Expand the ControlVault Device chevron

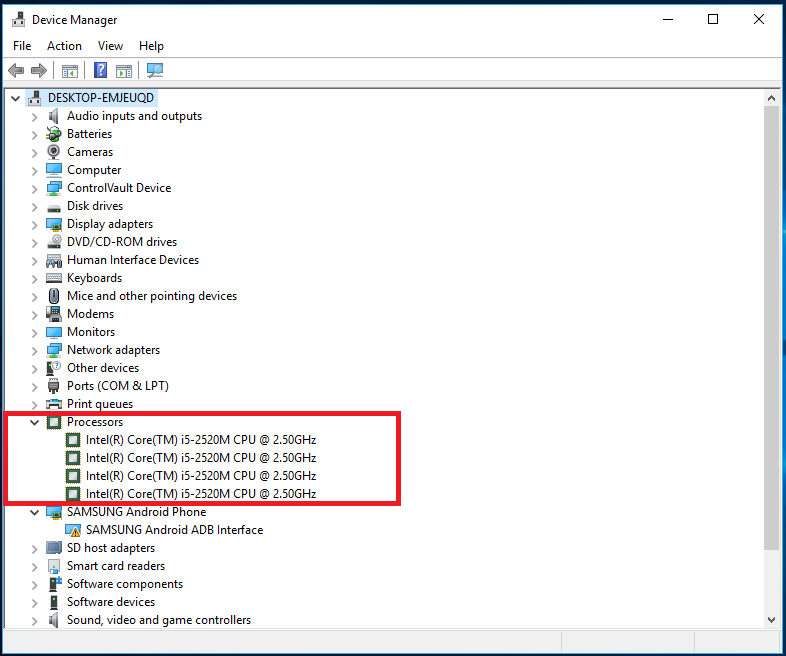(34, 189)
